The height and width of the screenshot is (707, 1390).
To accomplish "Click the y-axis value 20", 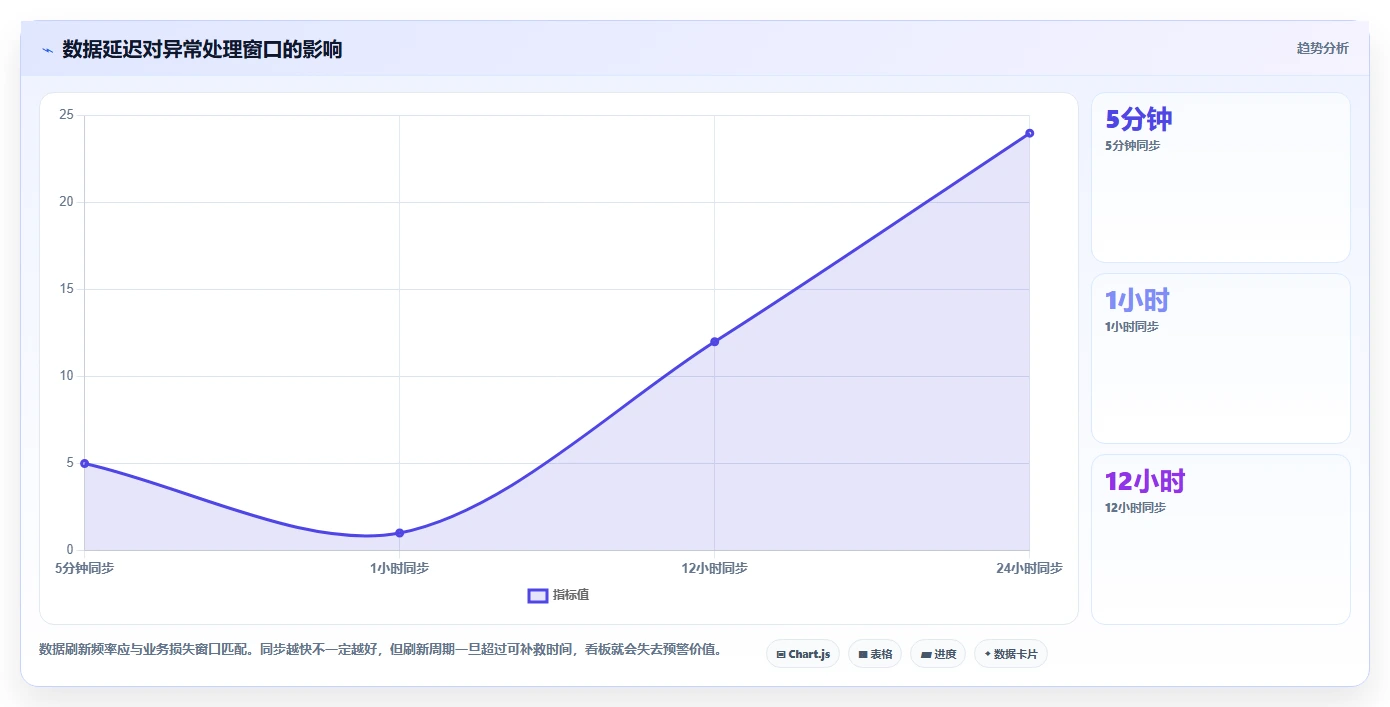I will click(67, 202).
